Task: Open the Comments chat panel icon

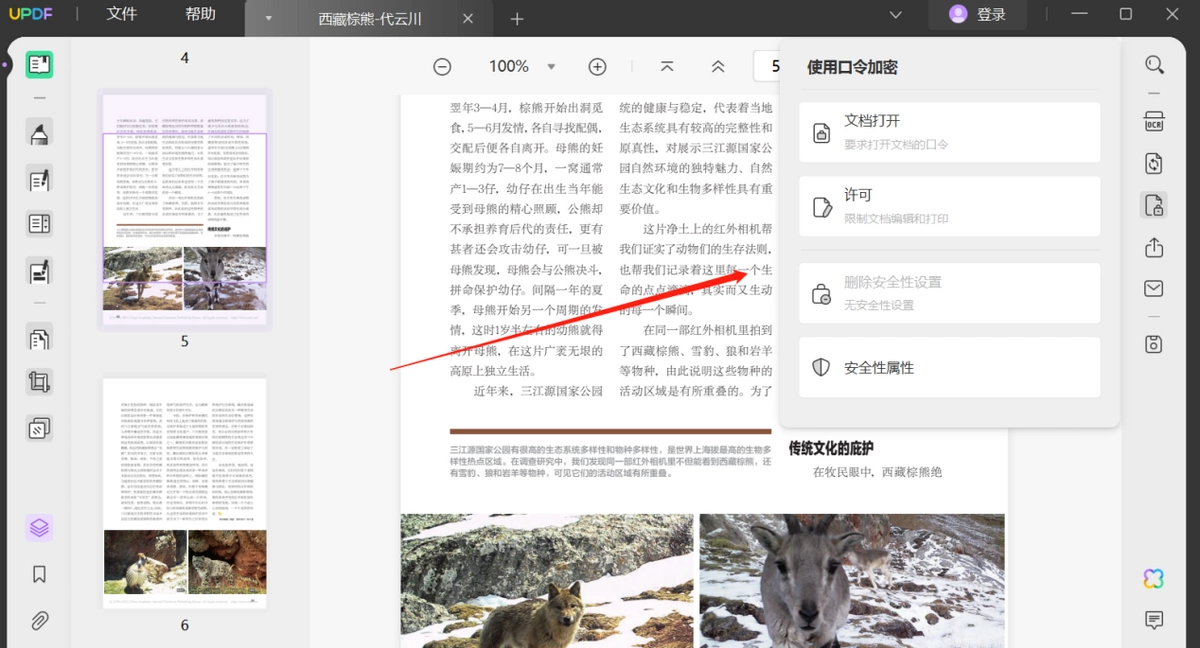Action: pos(1154,621)
